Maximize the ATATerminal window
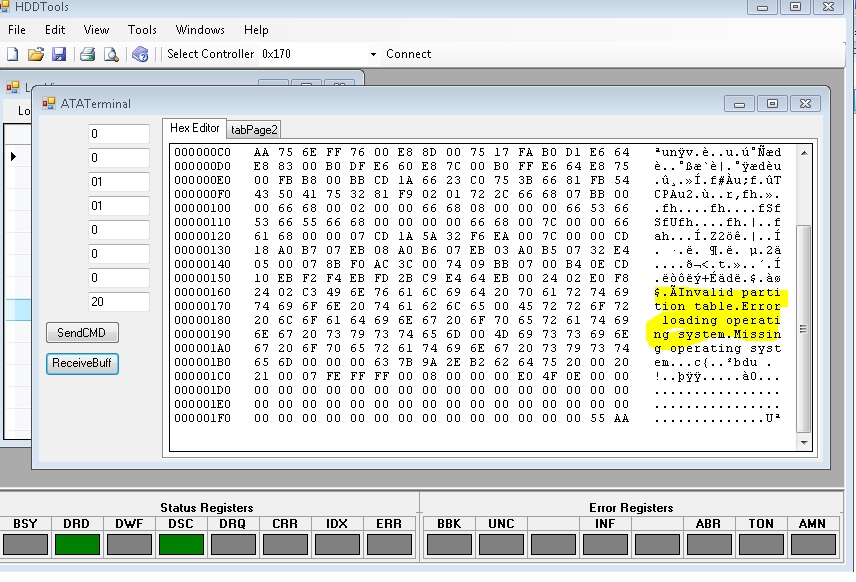The height and width of the screenshot is (582, 856). tap(772, 104)
